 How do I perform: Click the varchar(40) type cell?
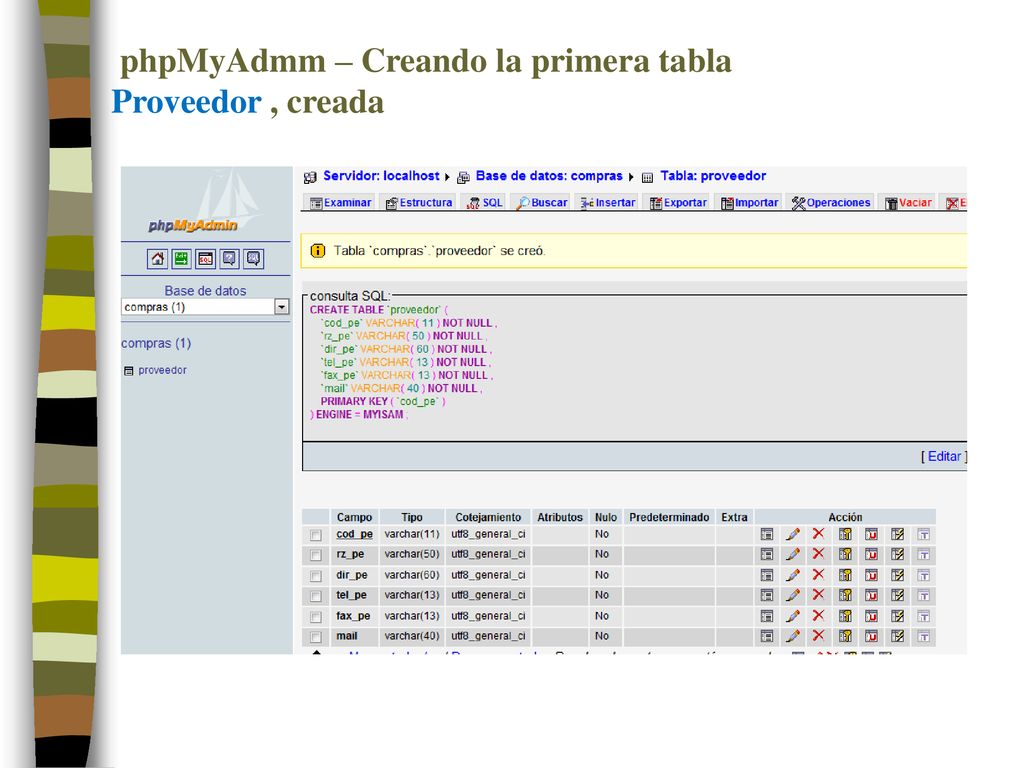pyautogui.click(x=412, y=636)
